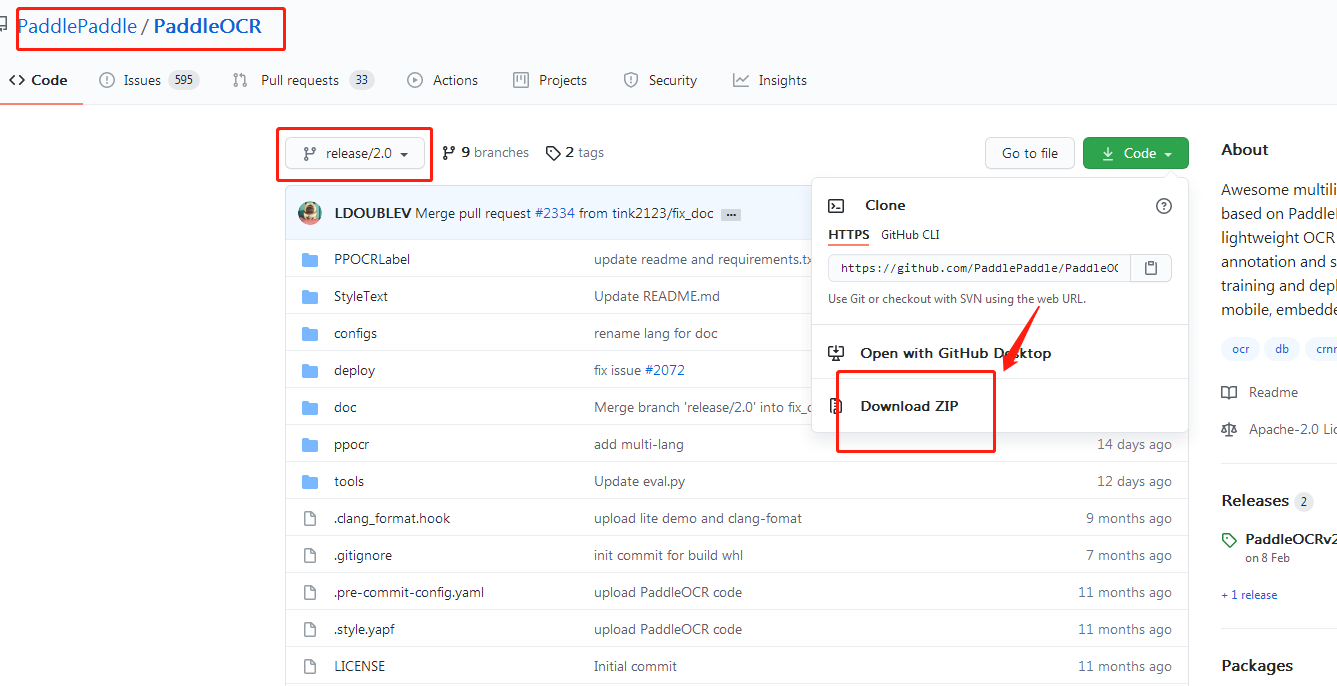Image resolution: width=1337 pixels, height=686 pixels.
Task: Click the .clang_format.hook file icon
Action: click(310, 519)
